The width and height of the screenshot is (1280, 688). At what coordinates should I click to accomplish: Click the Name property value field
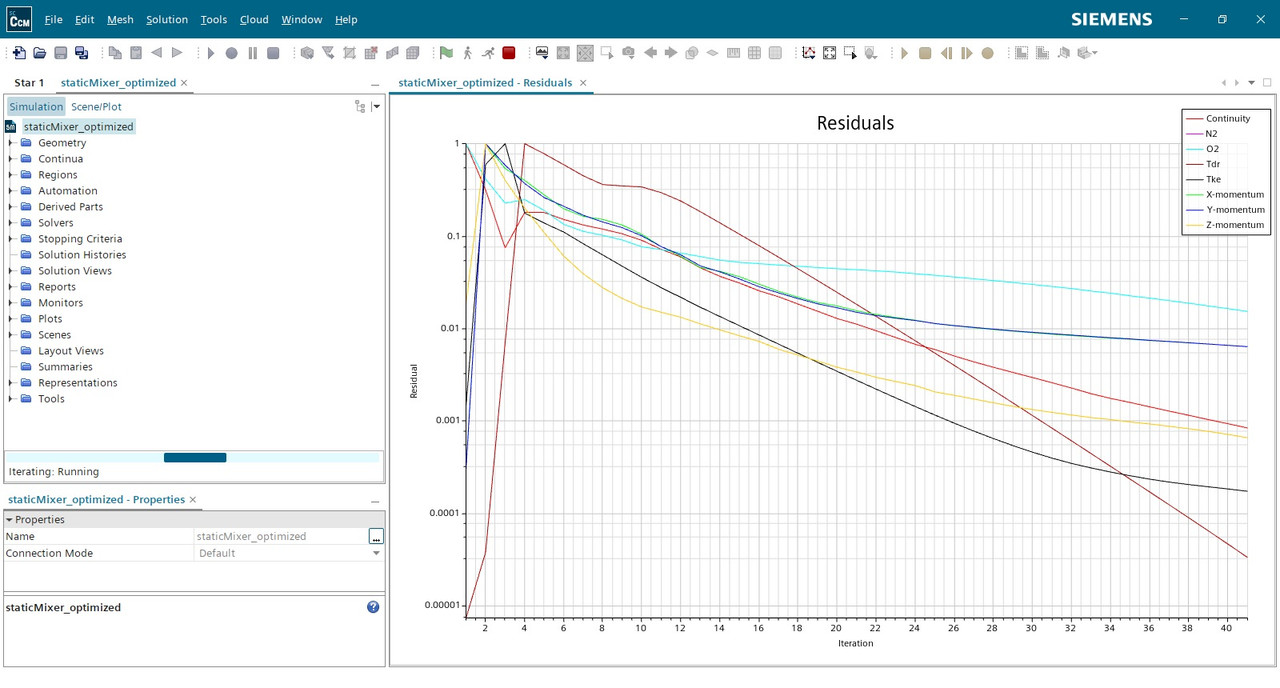281,537
